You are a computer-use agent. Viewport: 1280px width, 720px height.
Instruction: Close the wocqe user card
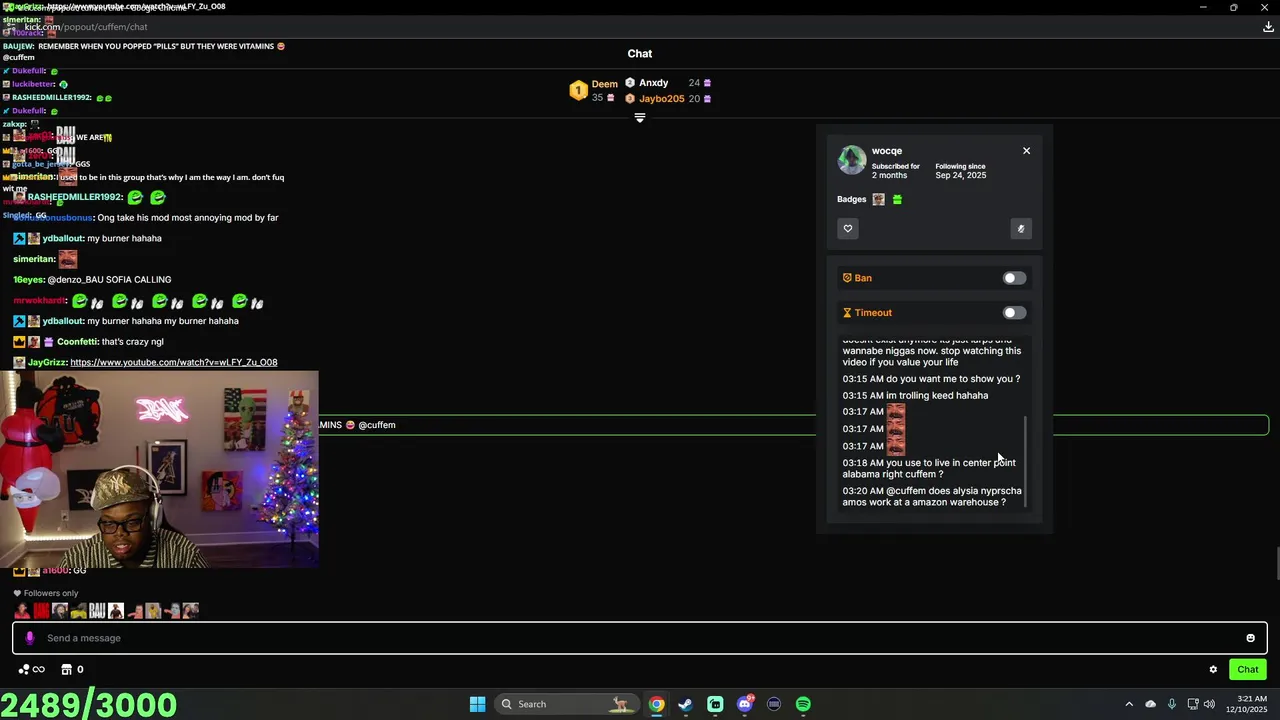tap(1026, 151)
